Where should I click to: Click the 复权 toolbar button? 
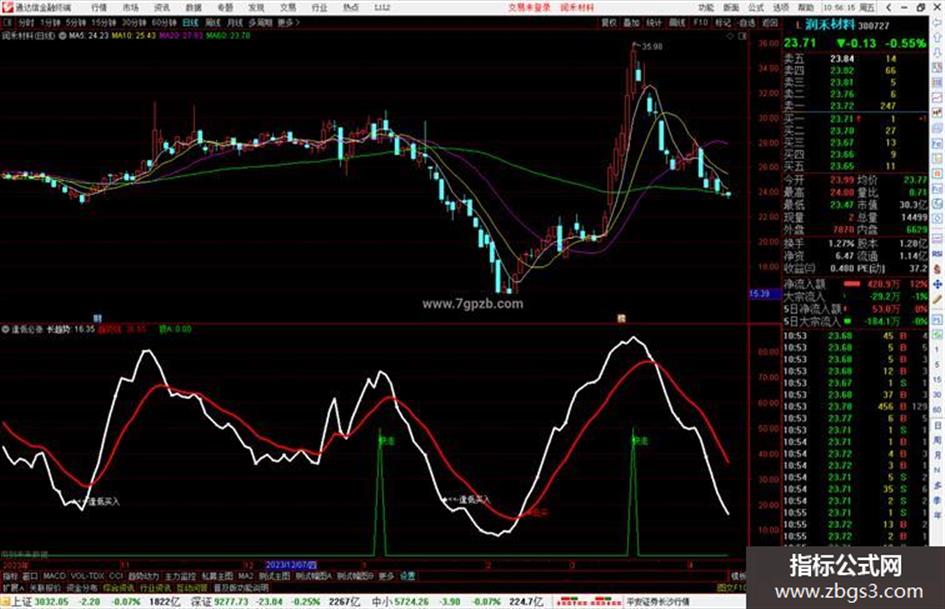[x=609, y=22]
